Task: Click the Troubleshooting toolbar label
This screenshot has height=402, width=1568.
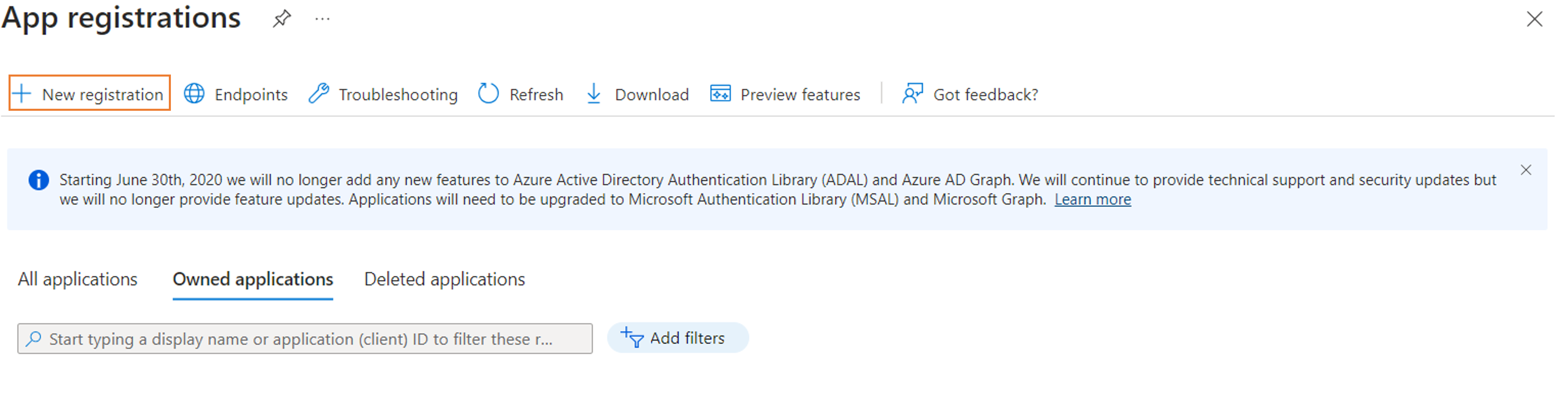Action: click(398, 94)
